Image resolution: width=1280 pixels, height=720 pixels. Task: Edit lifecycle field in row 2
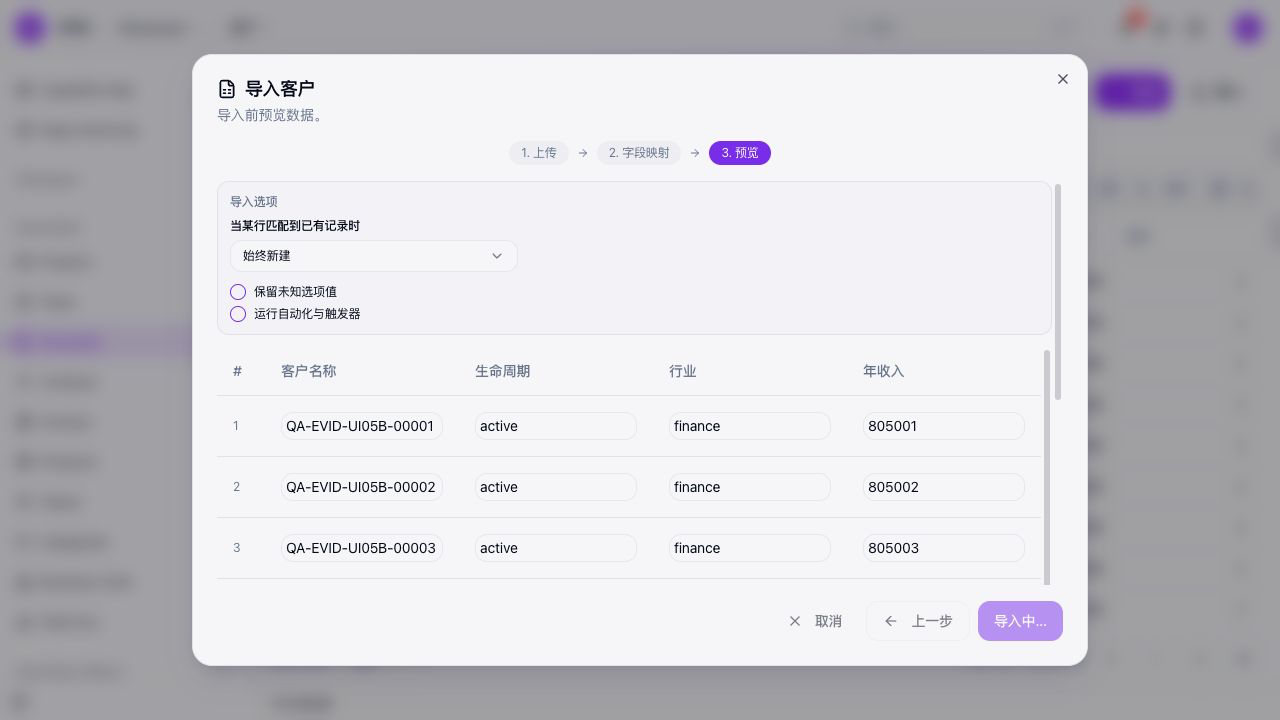[x=556, y=487]
